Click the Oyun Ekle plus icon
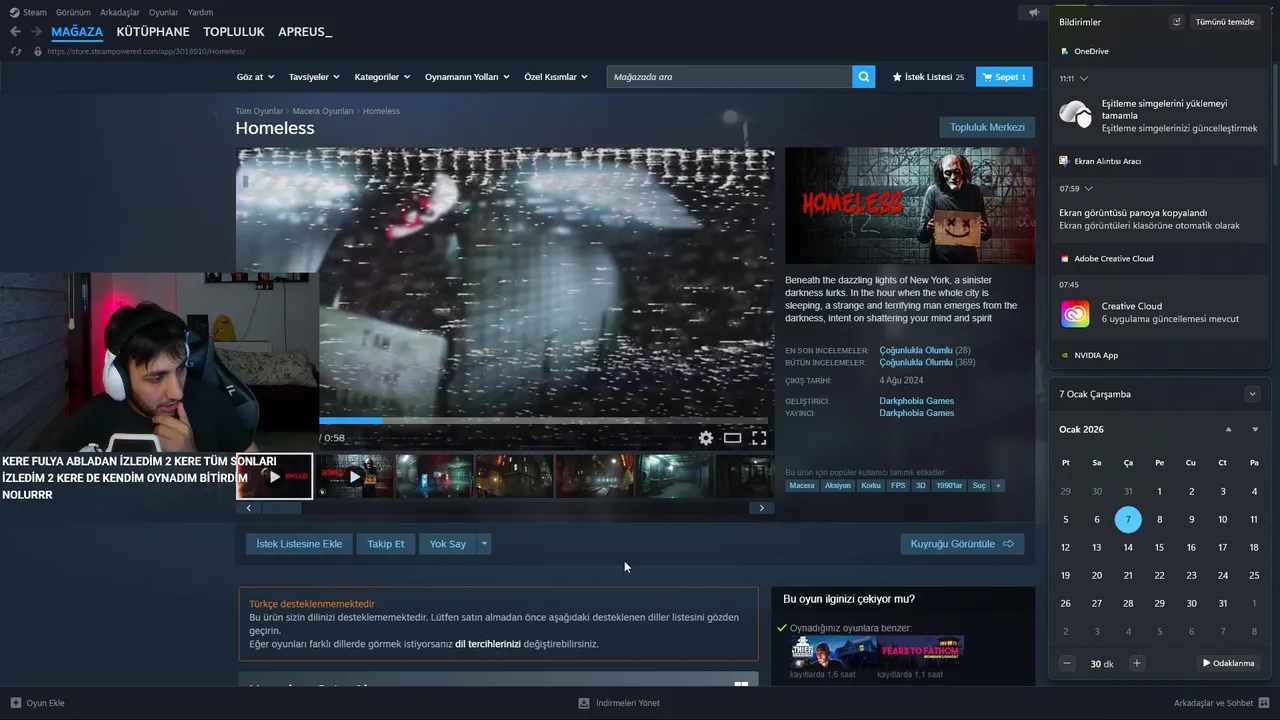 pyautogui.click(x=16, y=703)
